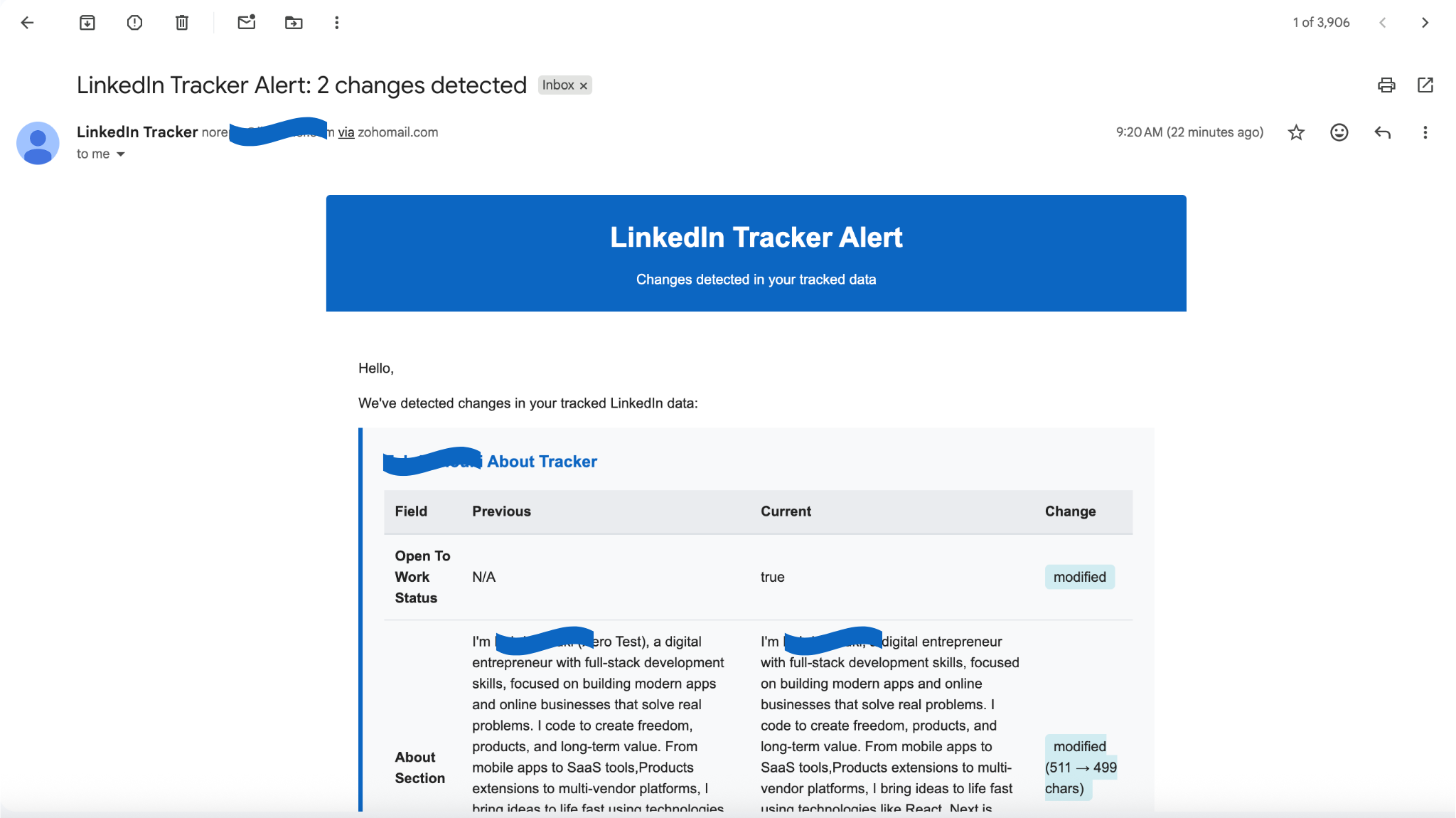Report the email as spam
This screenshot has width=1456, height=818.
click(x=135, y=22)
